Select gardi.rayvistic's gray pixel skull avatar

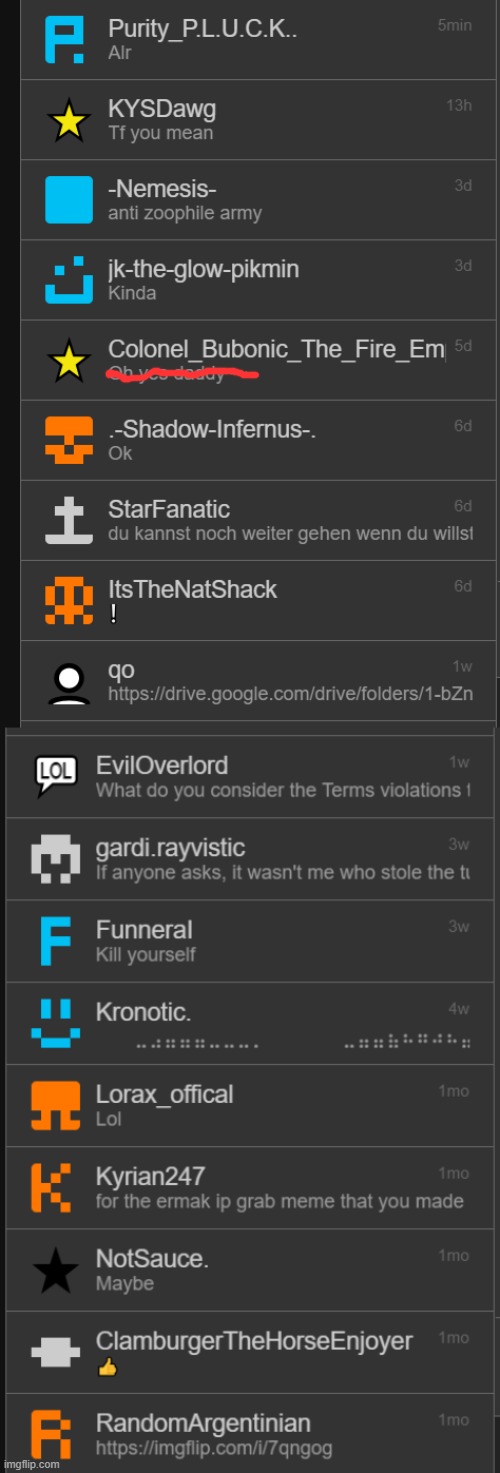(x=56, y=859)
